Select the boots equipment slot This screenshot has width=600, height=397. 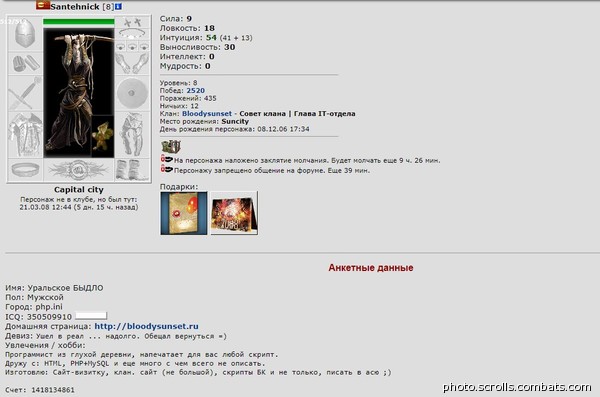(132, 170)
